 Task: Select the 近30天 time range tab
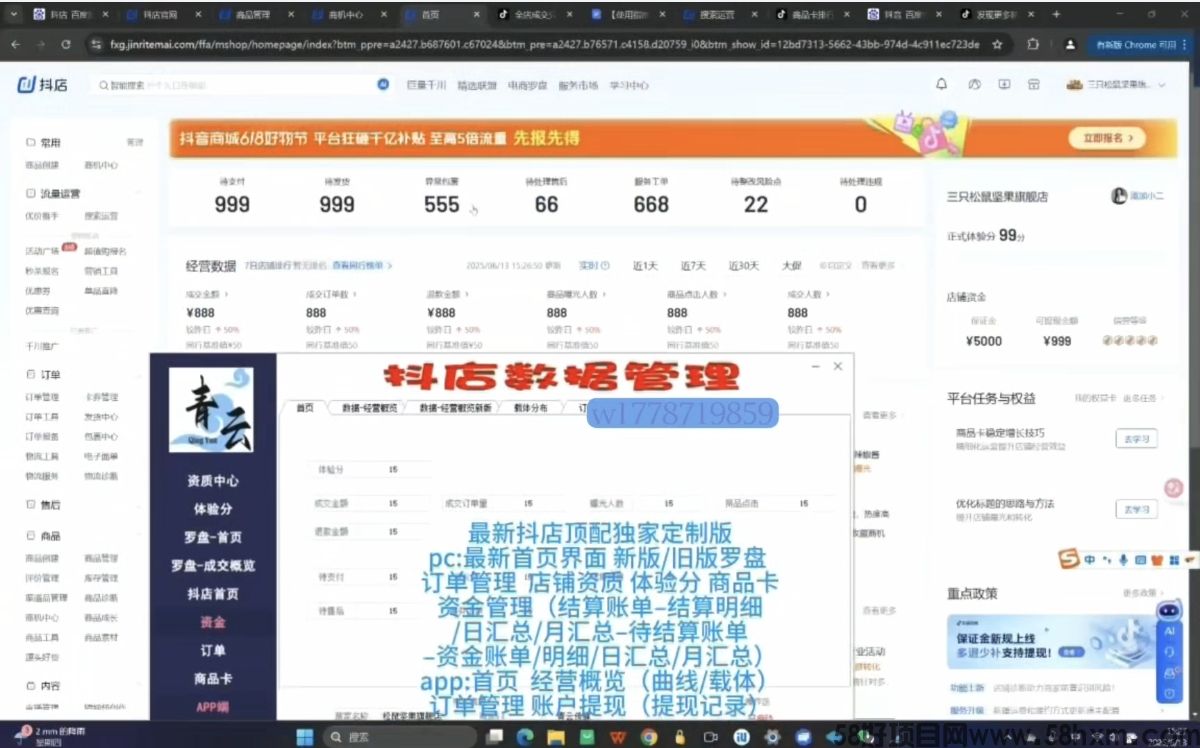click(x=743, y=266)
